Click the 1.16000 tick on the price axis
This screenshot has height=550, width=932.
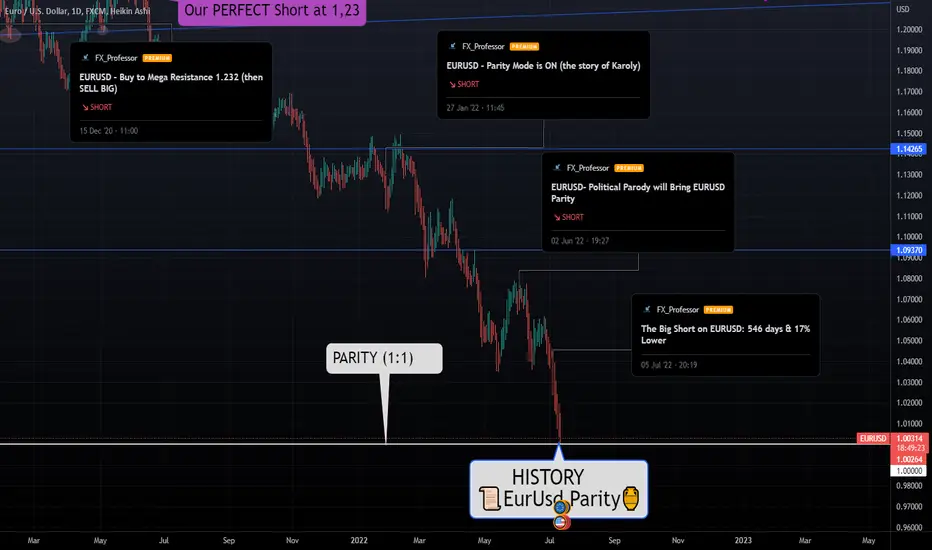tap(909, 112)
